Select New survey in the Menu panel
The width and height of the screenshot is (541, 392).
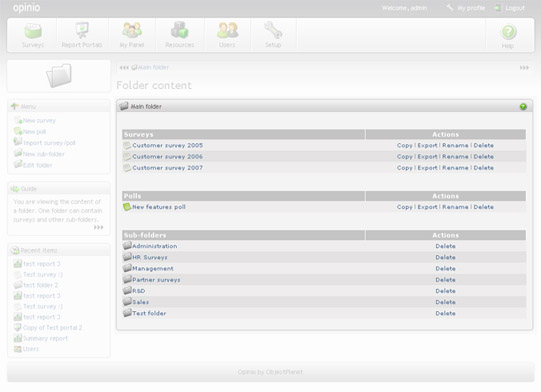[39, 120]
